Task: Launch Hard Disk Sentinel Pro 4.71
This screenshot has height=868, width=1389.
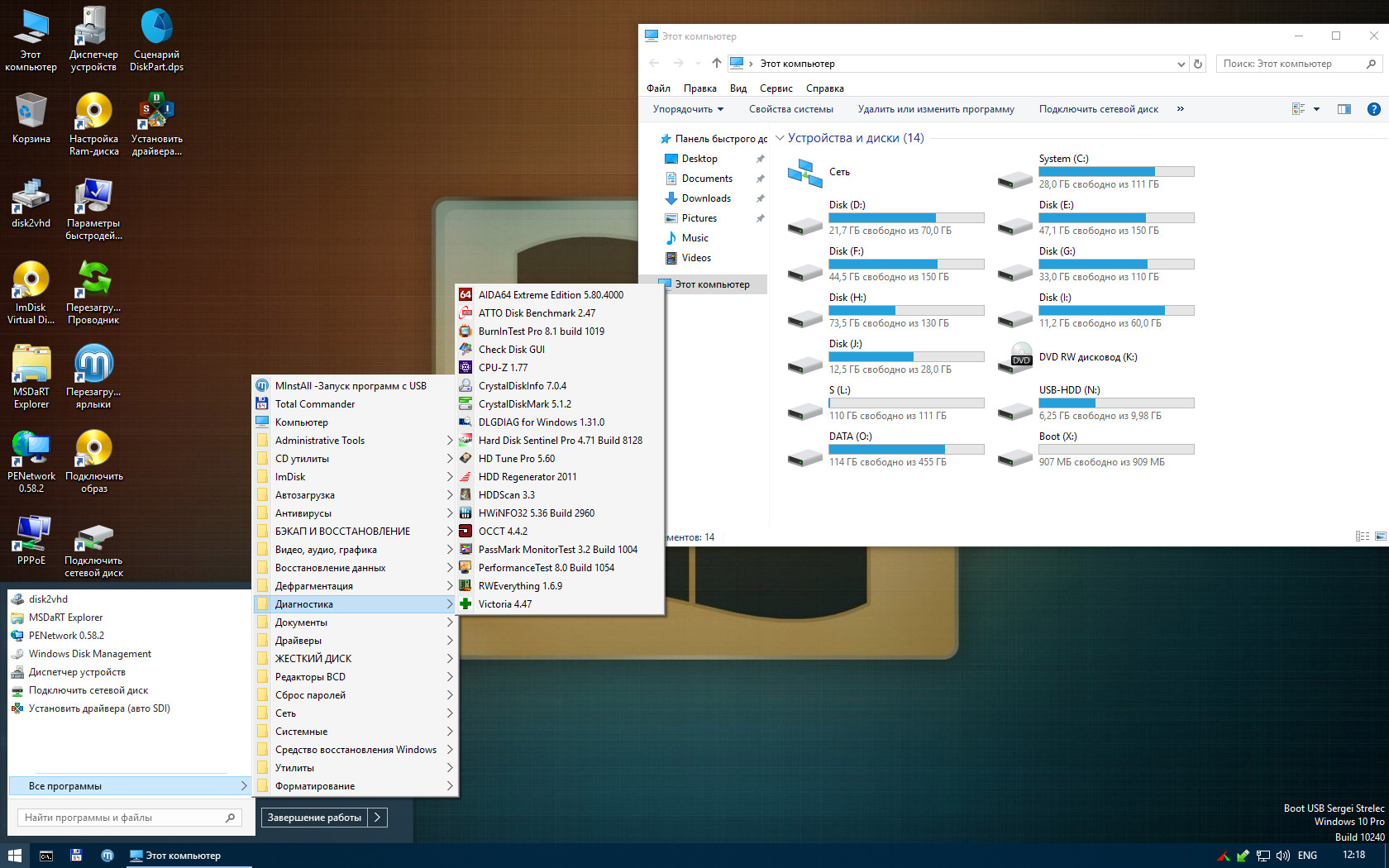Action: (560, 441)
